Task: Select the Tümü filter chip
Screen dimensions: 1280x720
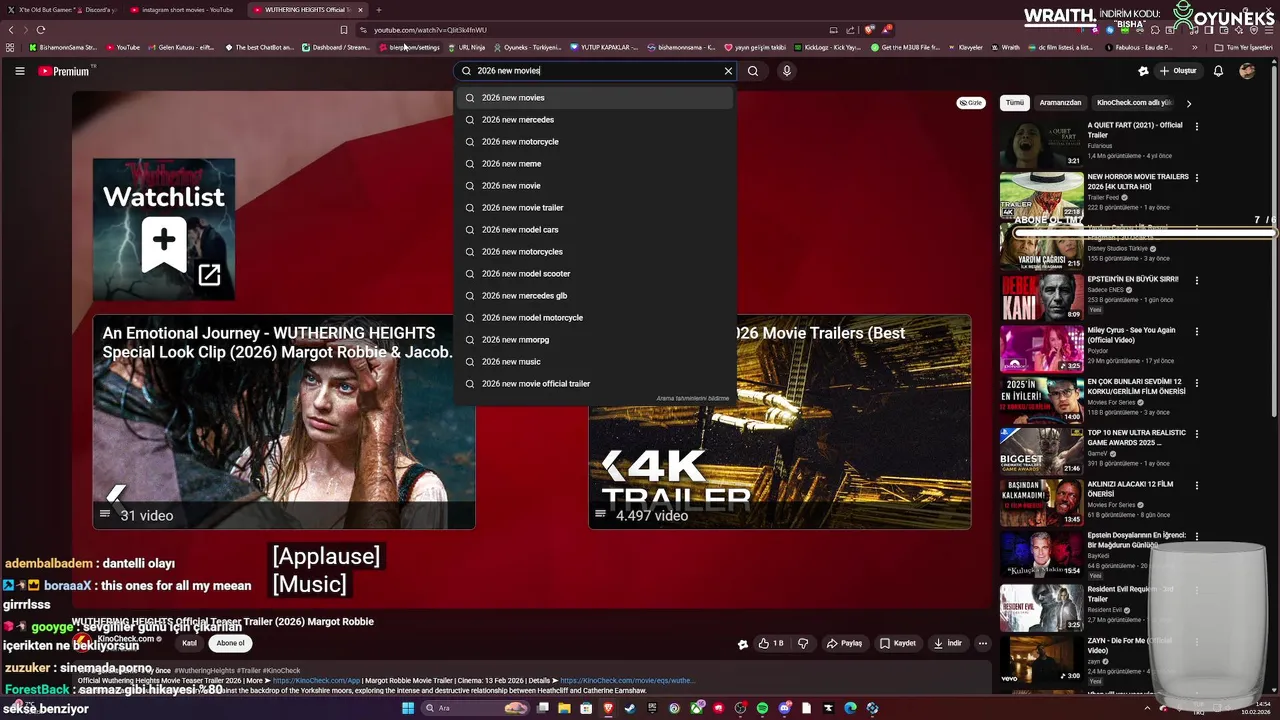Action: click(1015, 103)
